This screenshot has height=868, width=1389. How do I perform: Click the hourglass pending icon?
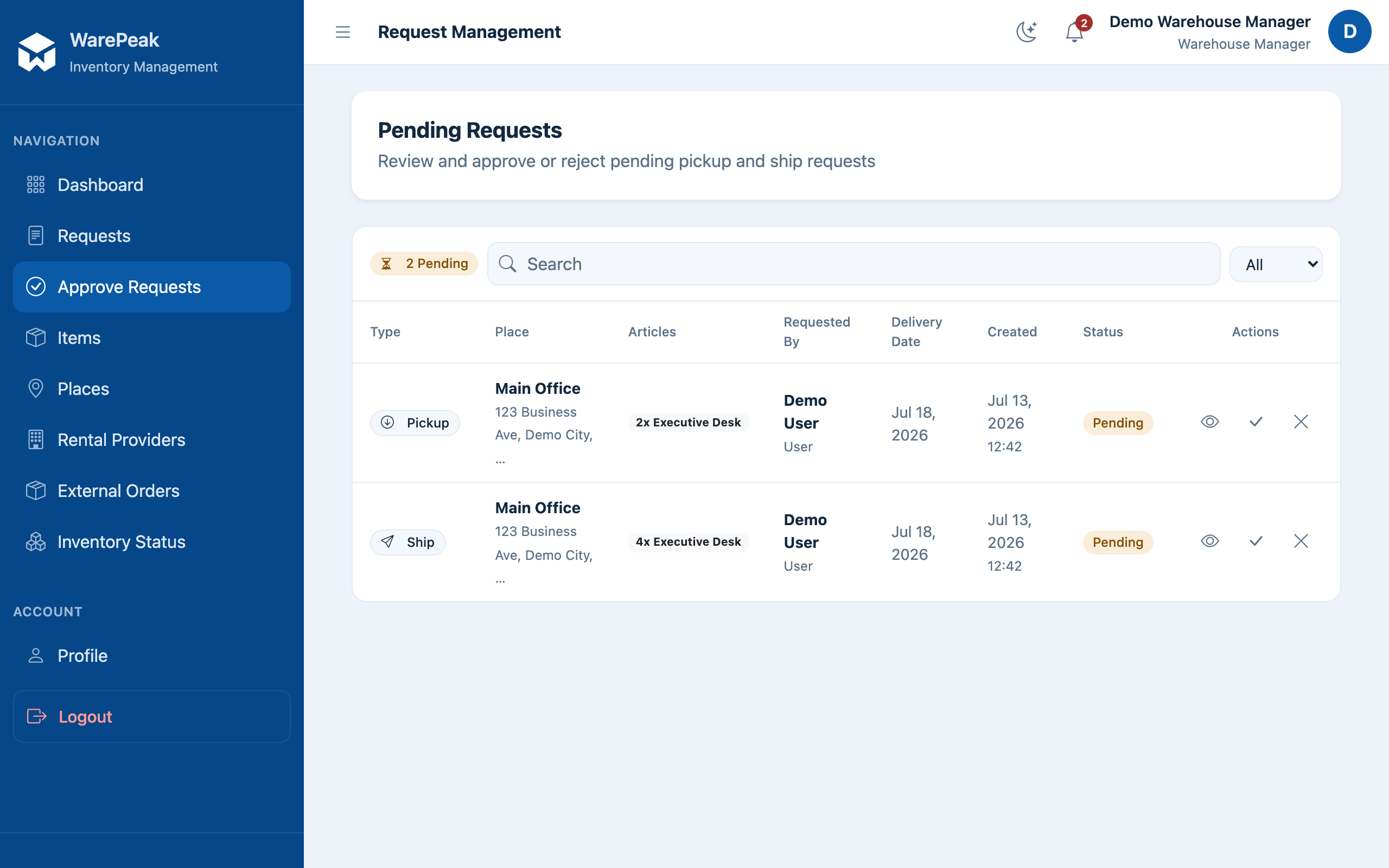[387, 264]
